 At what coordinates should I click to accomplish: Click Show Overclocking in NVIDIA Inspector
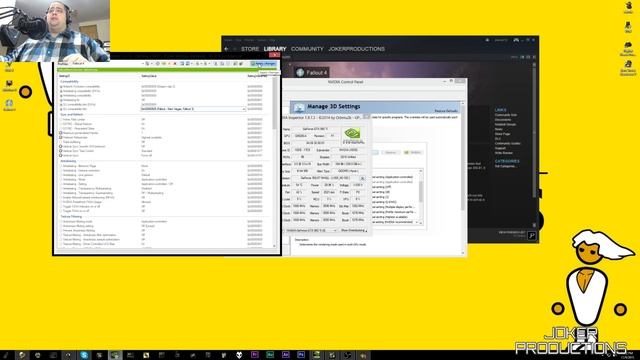point(353,231)
